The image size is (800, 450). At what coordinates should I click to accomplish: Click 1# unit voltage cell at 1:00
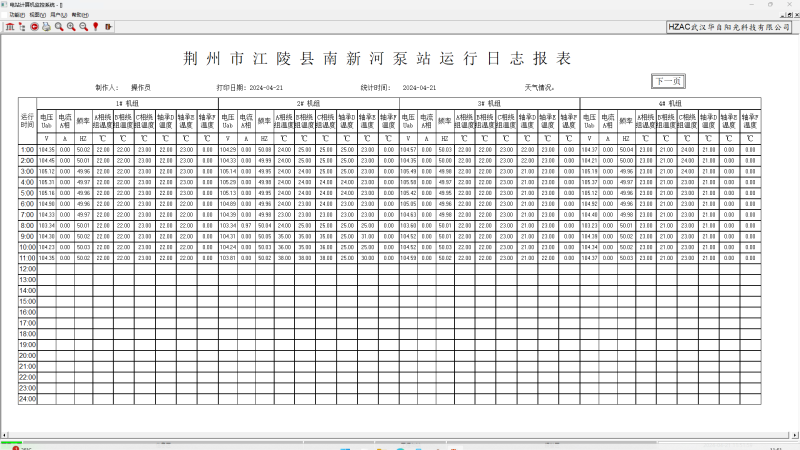[46, 150]
